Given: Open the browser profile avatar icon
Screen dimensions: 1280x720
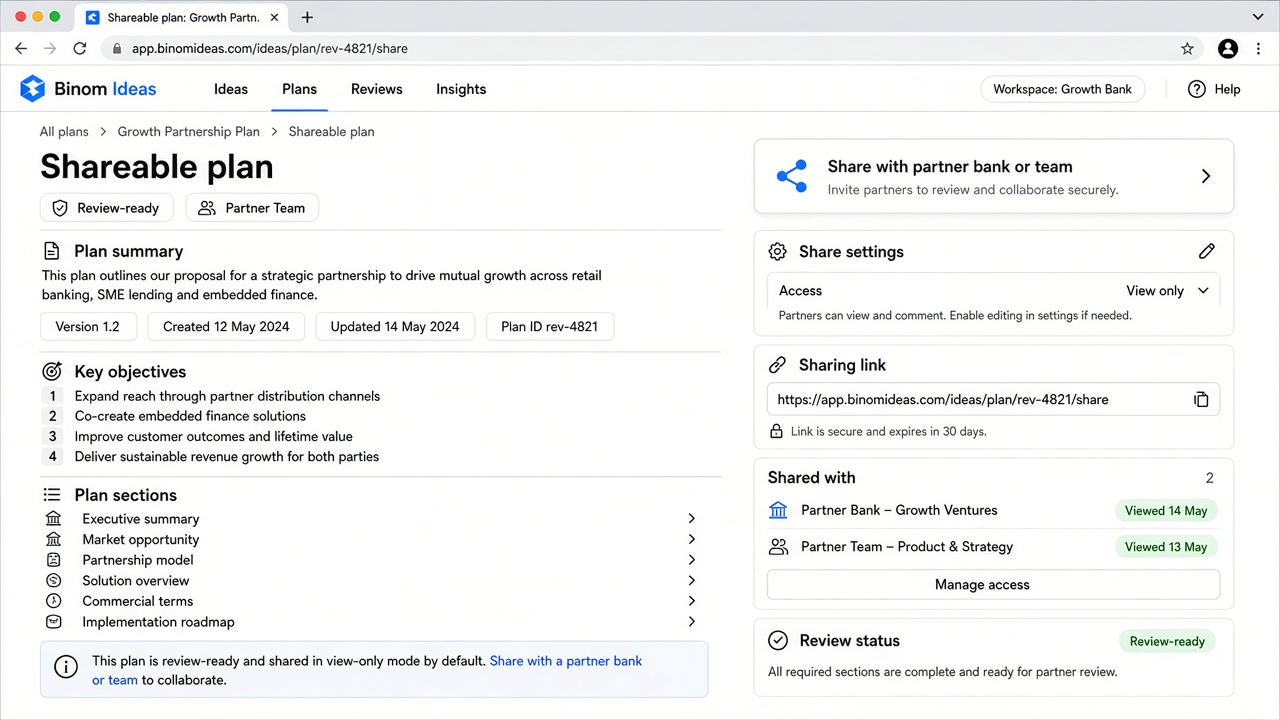Looking at the screenshot, I should 1228,48.
